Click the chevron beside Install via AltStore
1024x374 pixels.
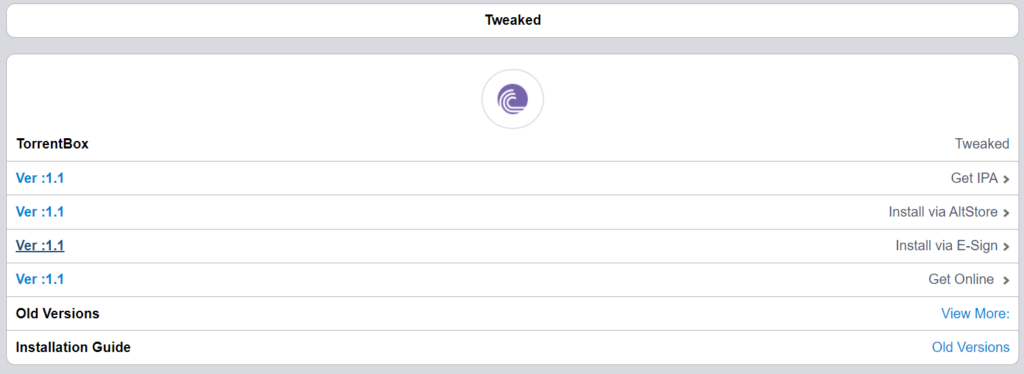pos(1006,213)
